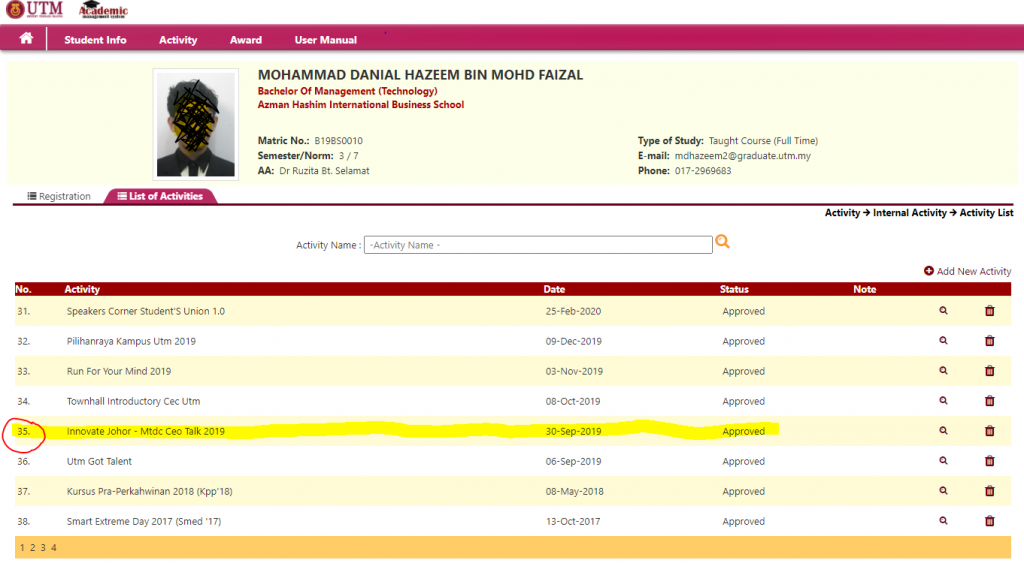Go to page 4 of activity list
This screenshot has width=1024, height=566.
coord(54,548)
